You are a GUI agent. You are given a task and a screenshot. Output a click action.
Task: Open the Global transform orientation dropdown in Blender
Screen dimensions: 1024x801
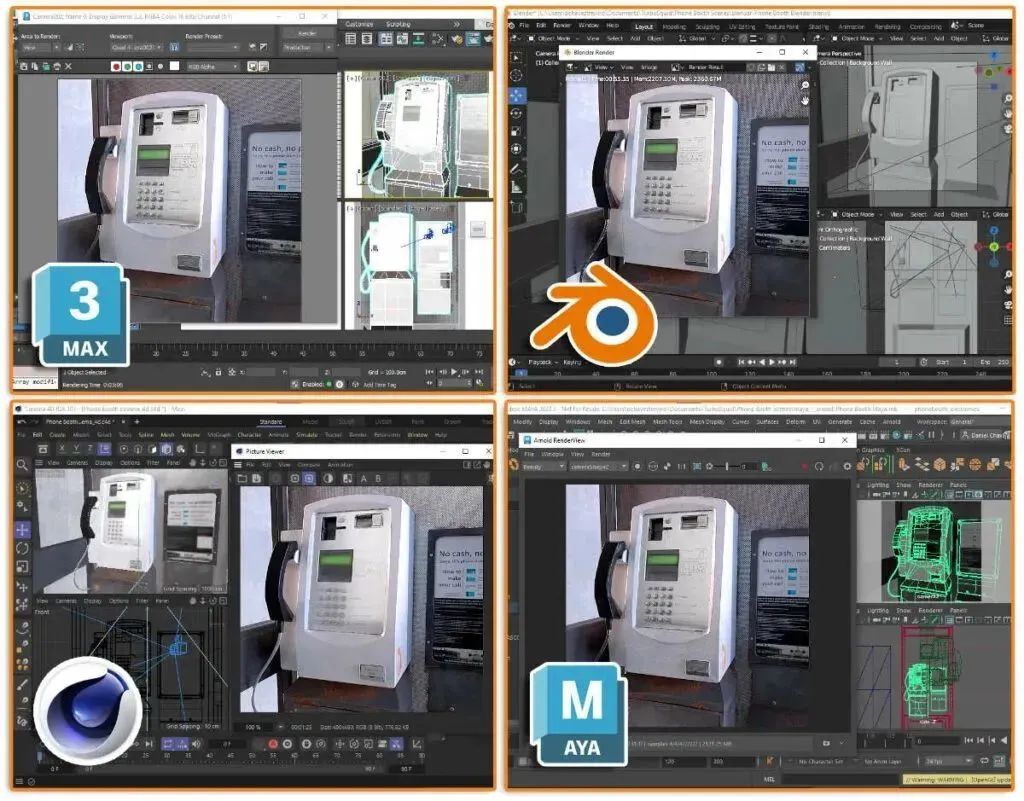pos(698,39)
